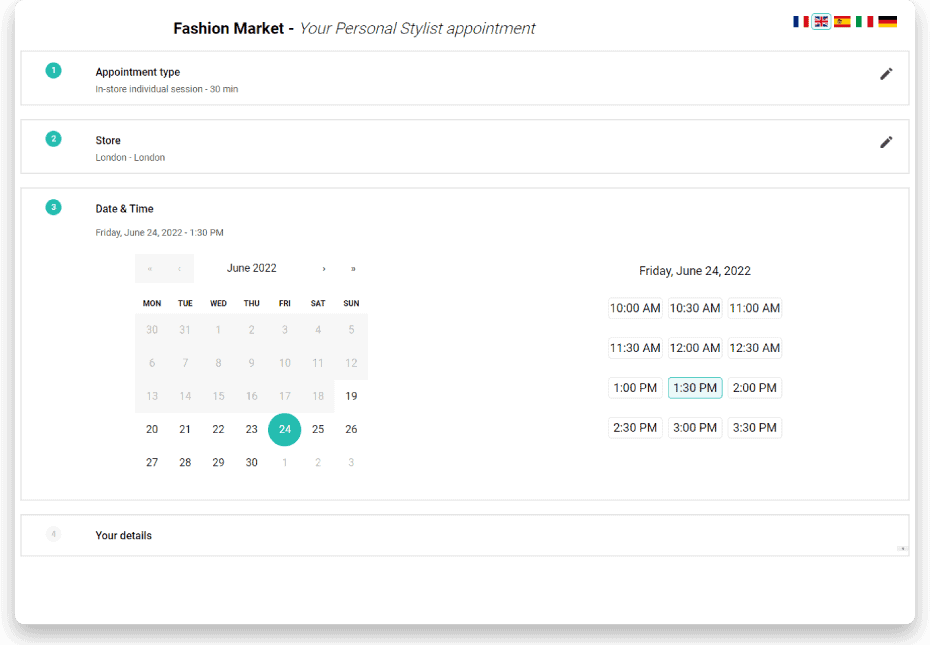Click the FRI weekday column header
Viewport: 930px width, 645px height.
(285, 303)
